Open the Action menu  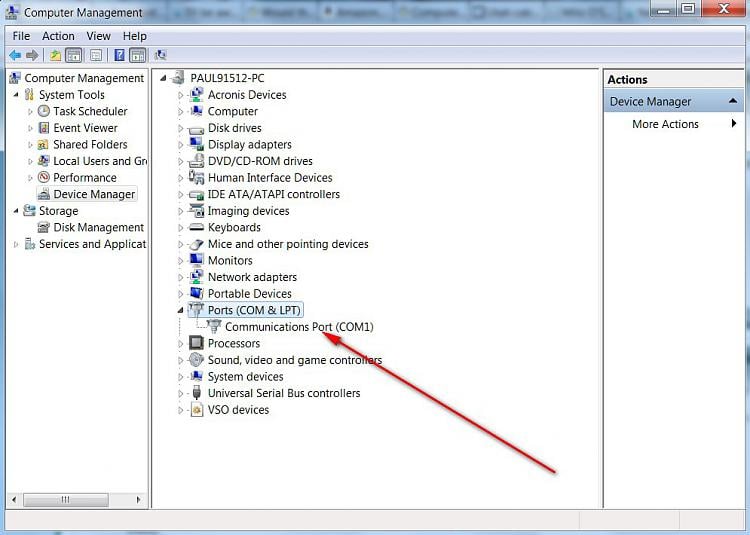pos(58,36)
